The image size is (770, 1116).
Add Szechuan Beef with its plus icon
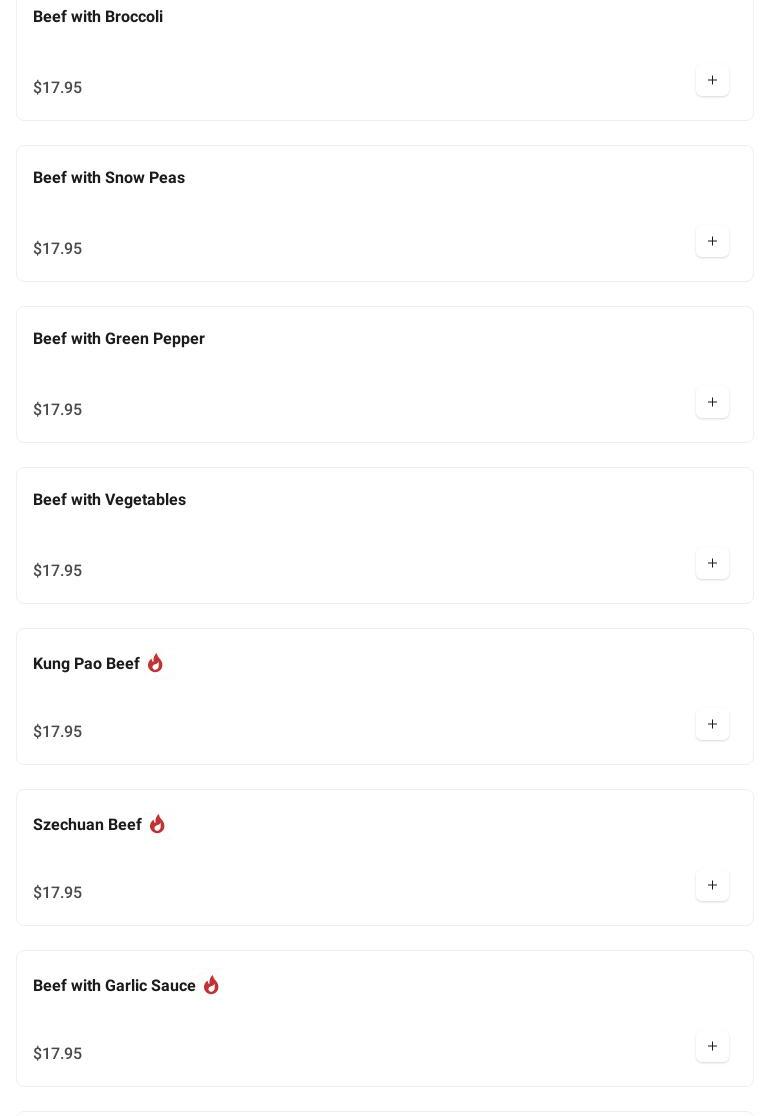click(x=712, y=885)
